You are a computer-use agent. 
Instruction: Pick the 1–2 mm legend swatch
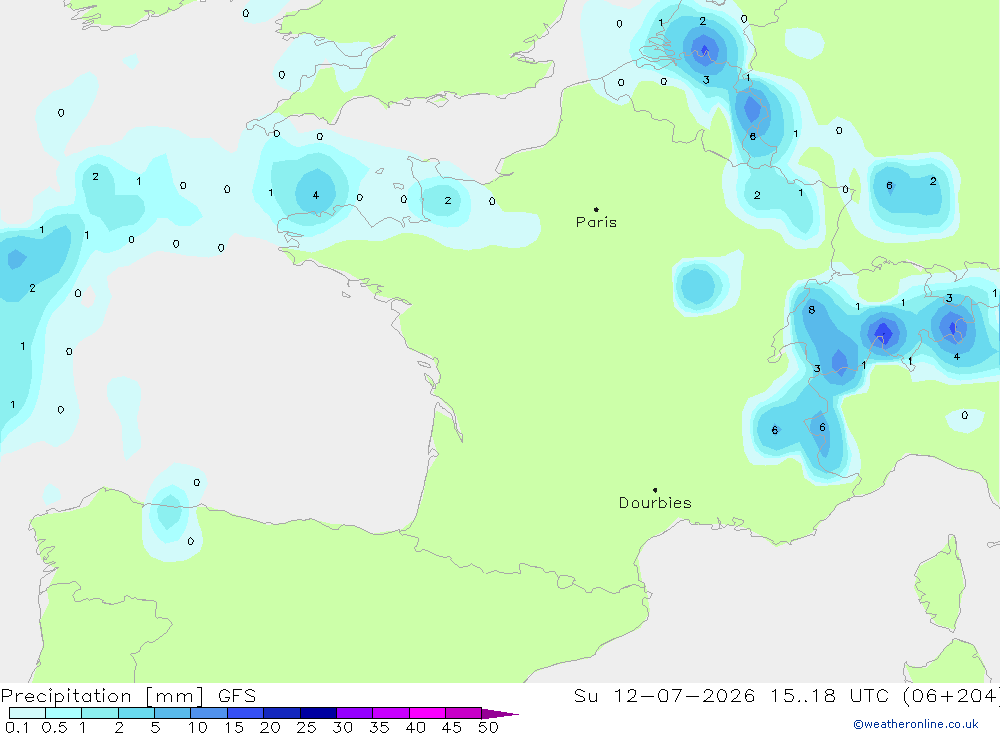[100, 713]
